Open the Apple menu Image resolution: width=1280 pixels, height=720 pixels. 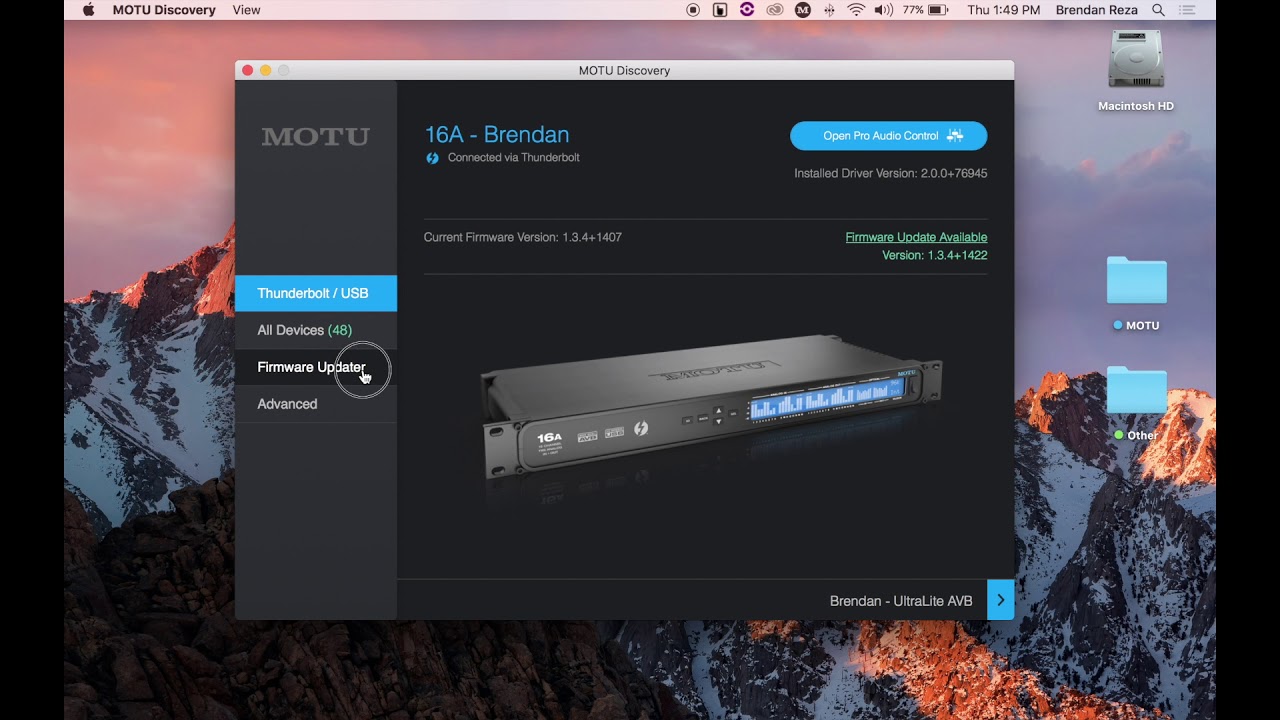[x=88, y=10]
